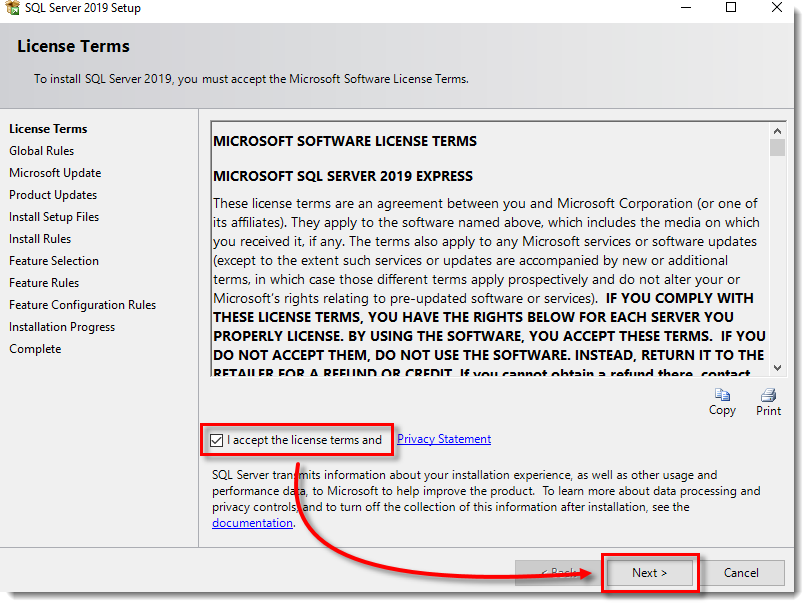Select the Install Setup Files step
809x607 pixels.
[54, 217]
